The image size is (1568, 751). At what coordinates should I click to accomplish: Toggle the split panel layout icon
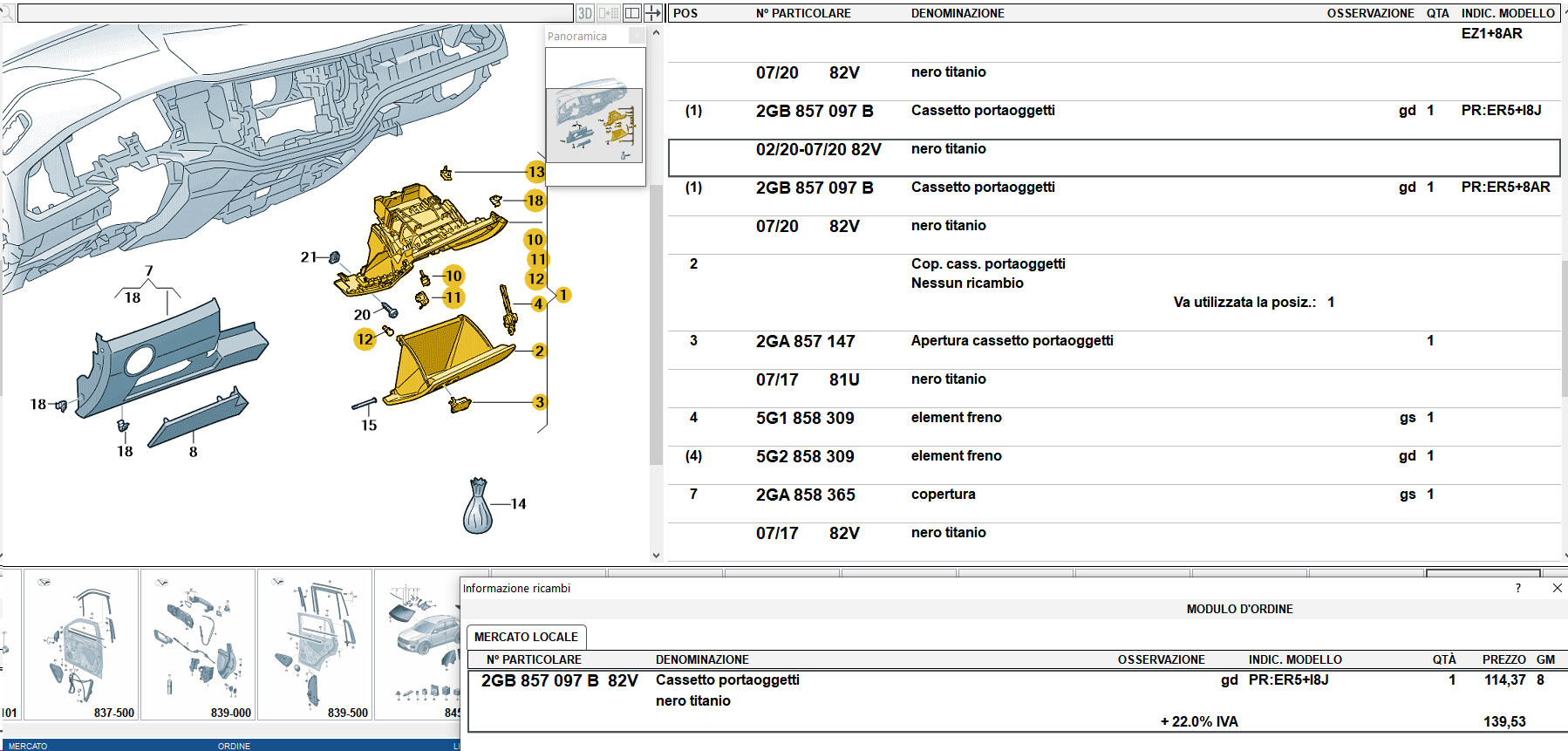tap(632, 13)
